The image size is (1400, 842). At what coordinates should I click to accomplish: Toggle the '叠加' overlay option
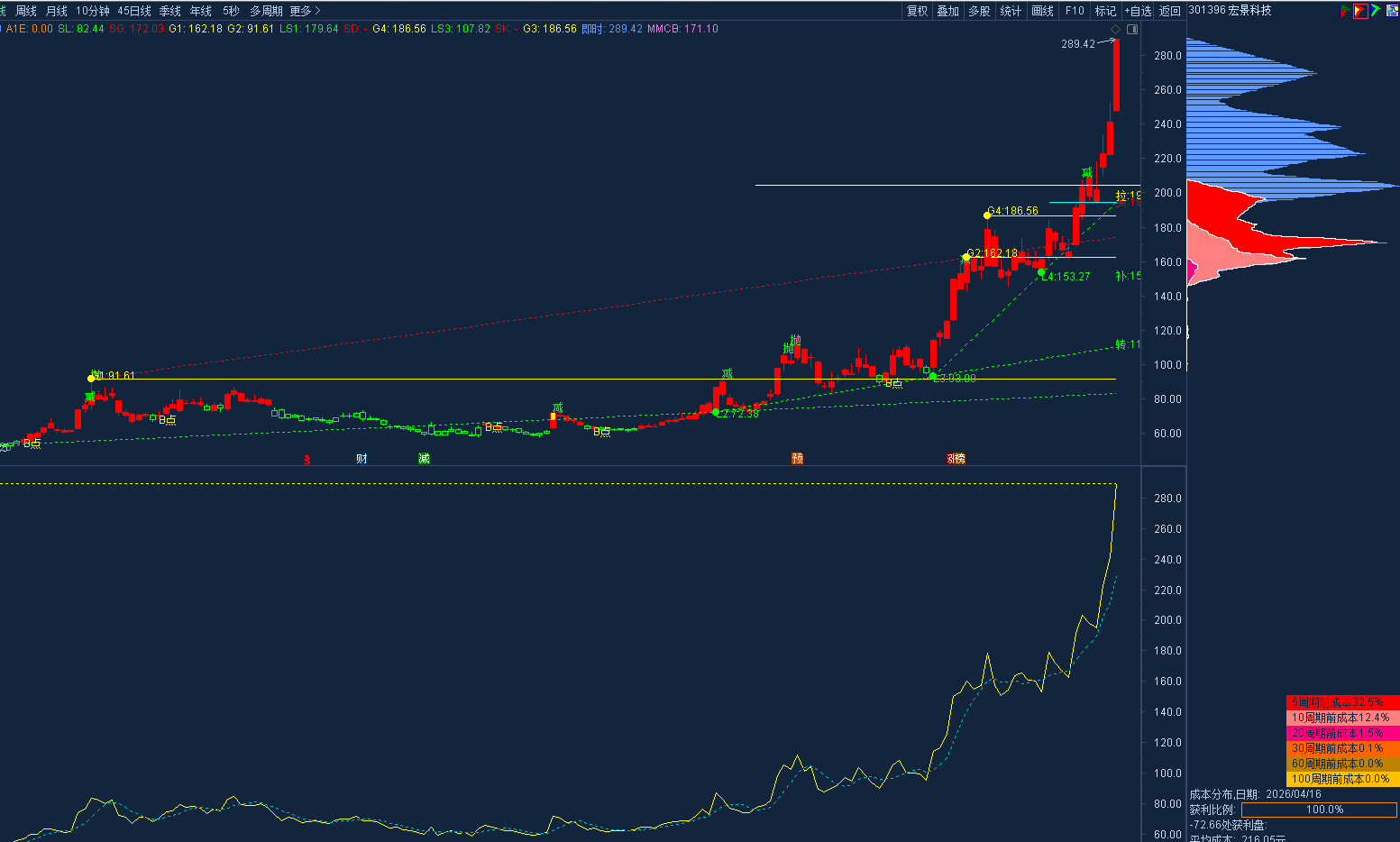coord(947,11)
